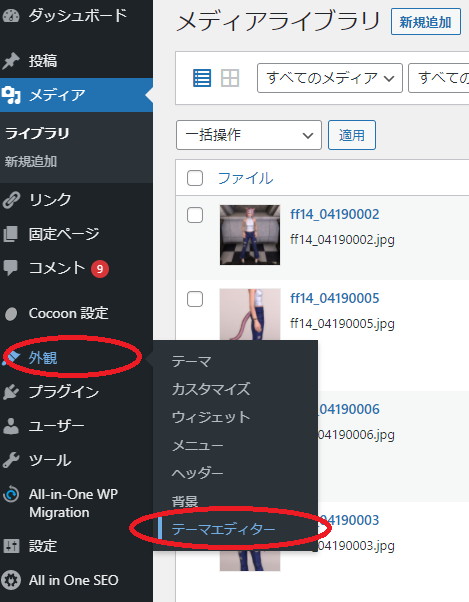Click the person icon beside ユーザー
Viewport: 469px width, 602px height.
(11, 426)
